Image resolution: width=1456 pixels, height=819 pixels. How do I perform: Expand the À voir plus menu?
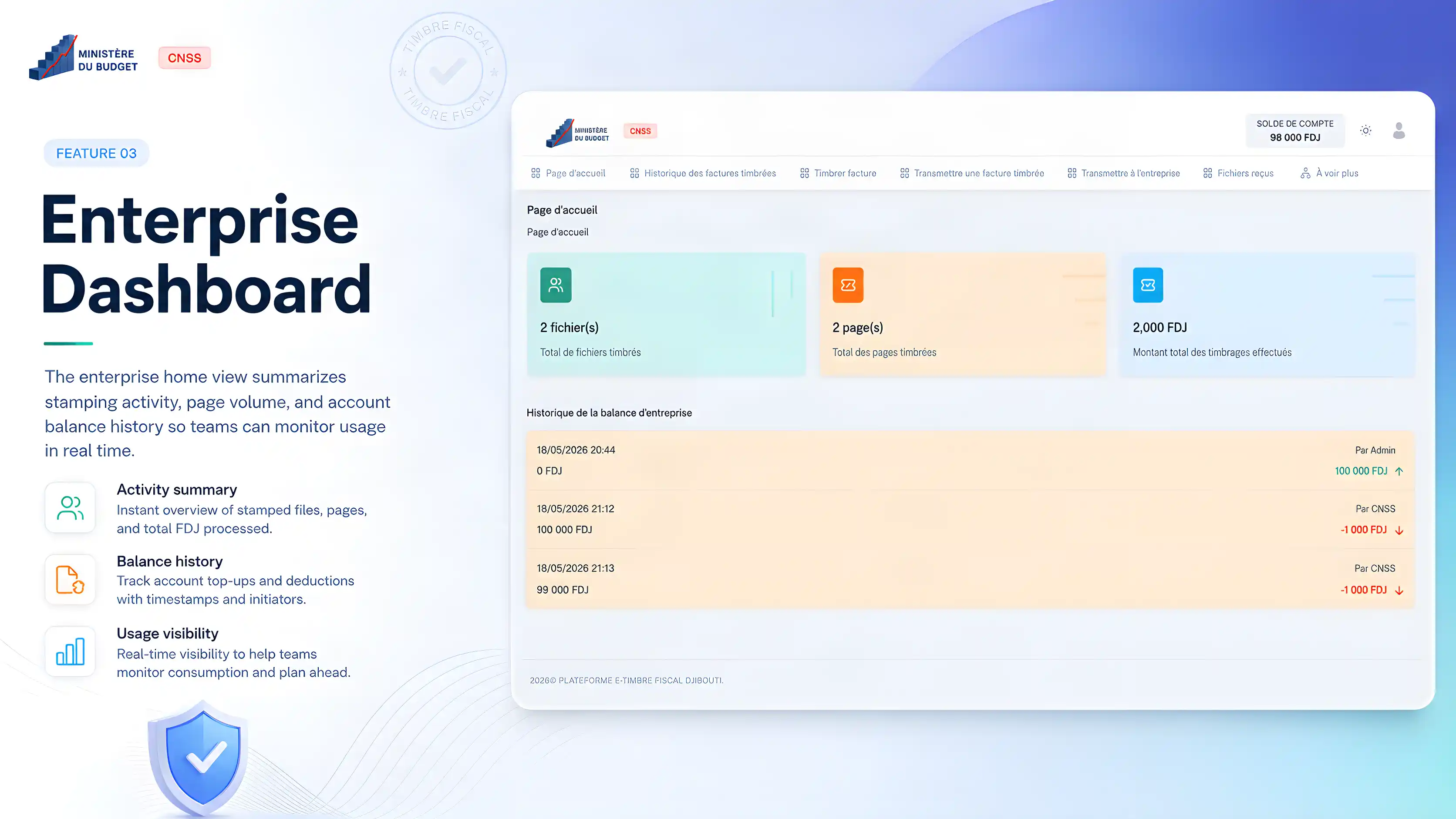1329,173
